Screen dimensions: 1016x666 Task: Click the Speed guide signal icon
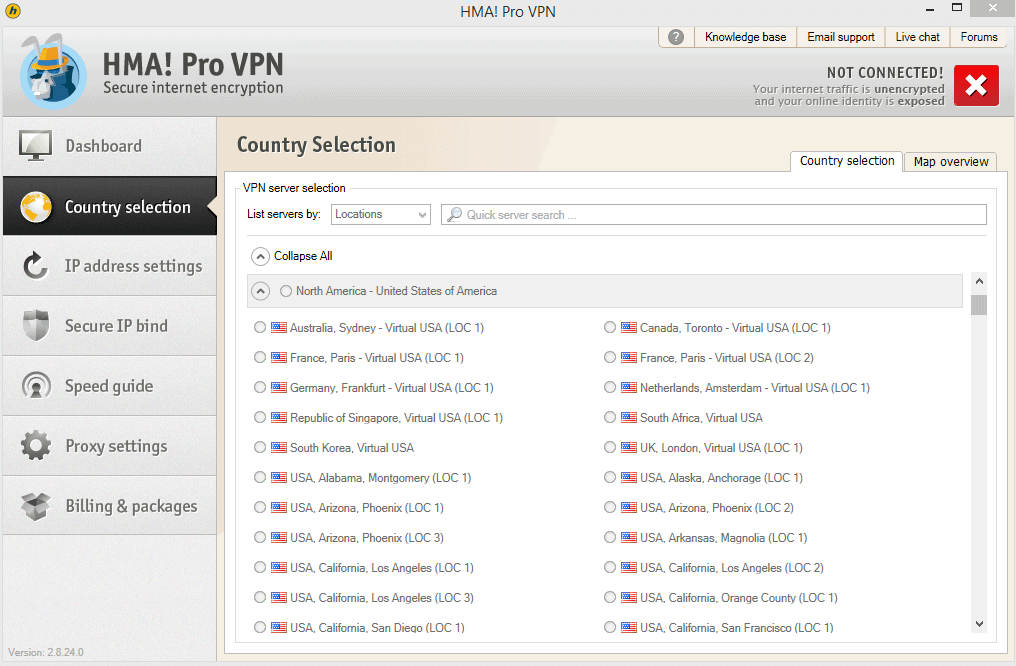point(36,385)
